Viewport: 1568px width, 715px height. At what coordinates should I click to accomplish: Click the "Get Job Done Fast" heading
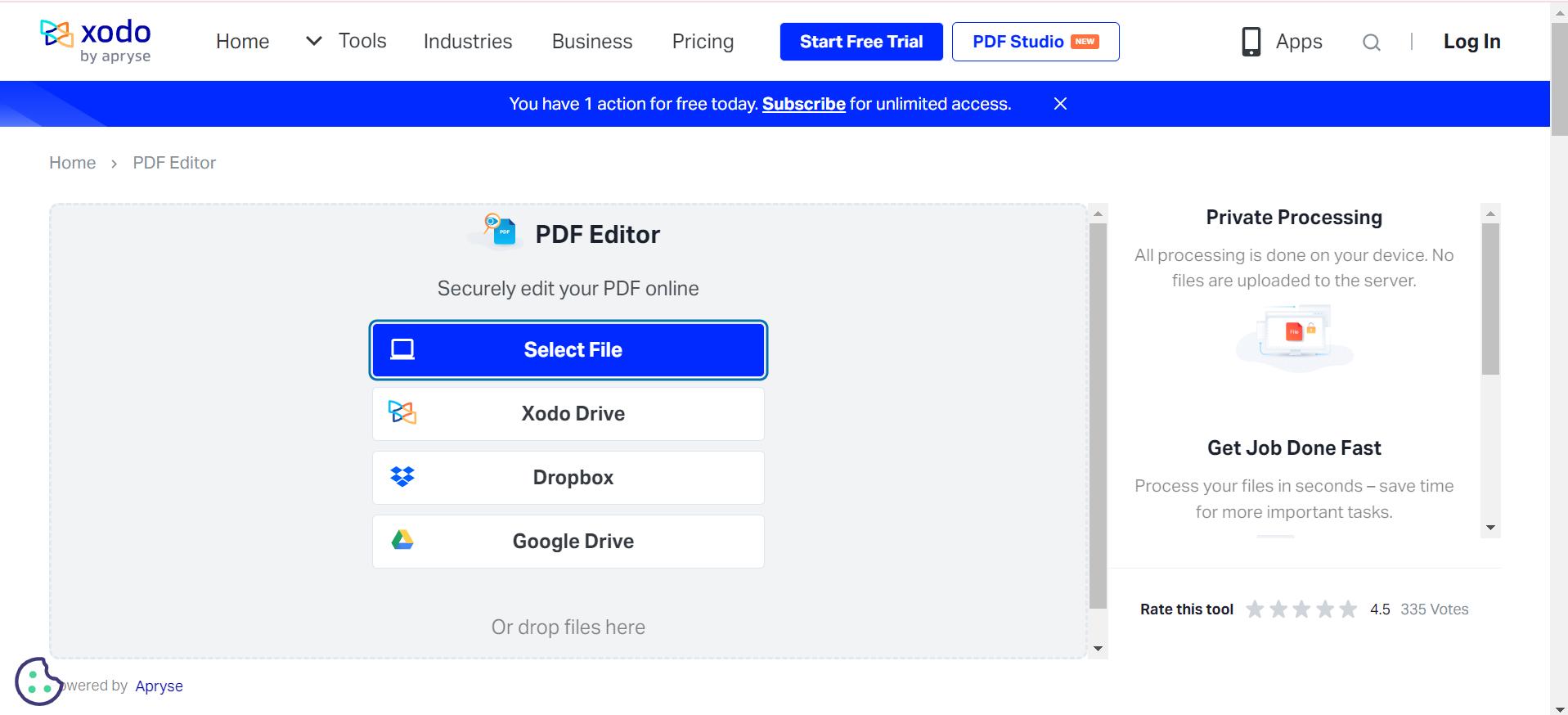click(1294, 448)
